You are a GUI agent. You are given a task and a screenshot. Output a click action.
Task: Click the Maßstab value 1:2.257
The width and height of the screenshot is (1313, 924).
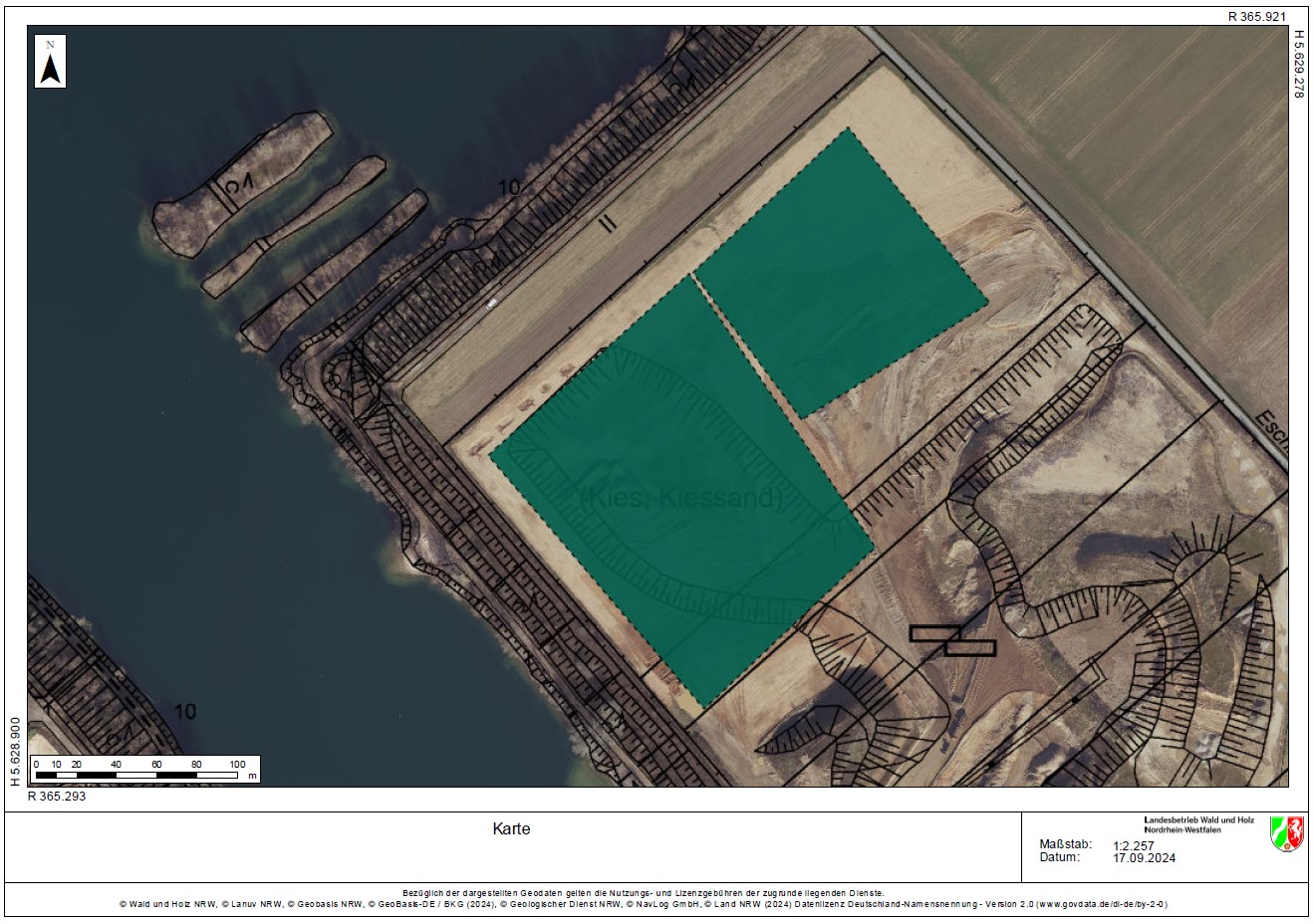click(x=1133, y=844)
